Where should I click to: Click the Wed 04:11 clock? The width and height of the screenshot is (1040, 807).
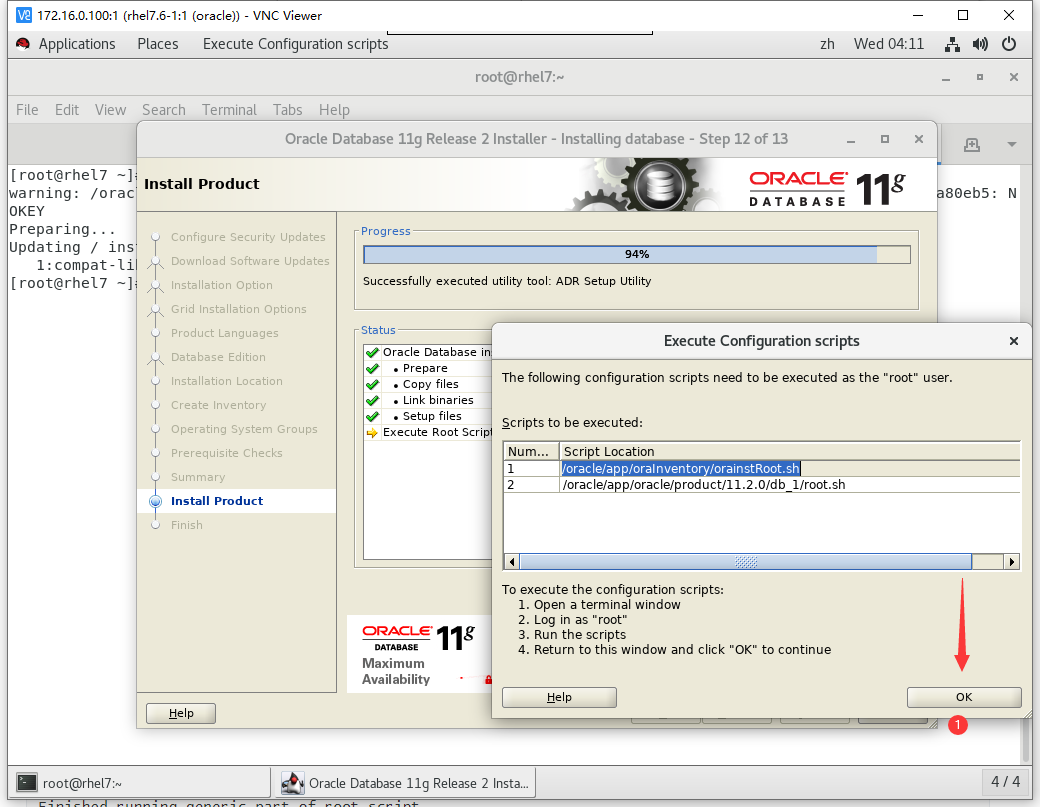pyautogui.click(x=889, y=44)
